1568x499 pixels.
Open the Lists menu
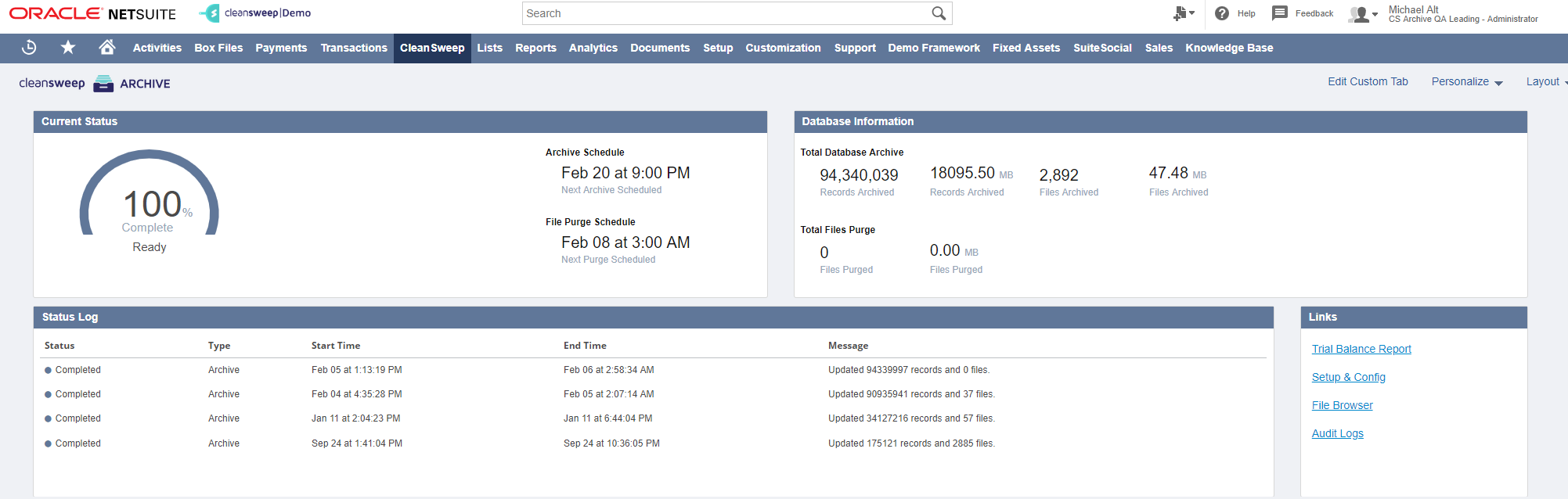(490, 48)
